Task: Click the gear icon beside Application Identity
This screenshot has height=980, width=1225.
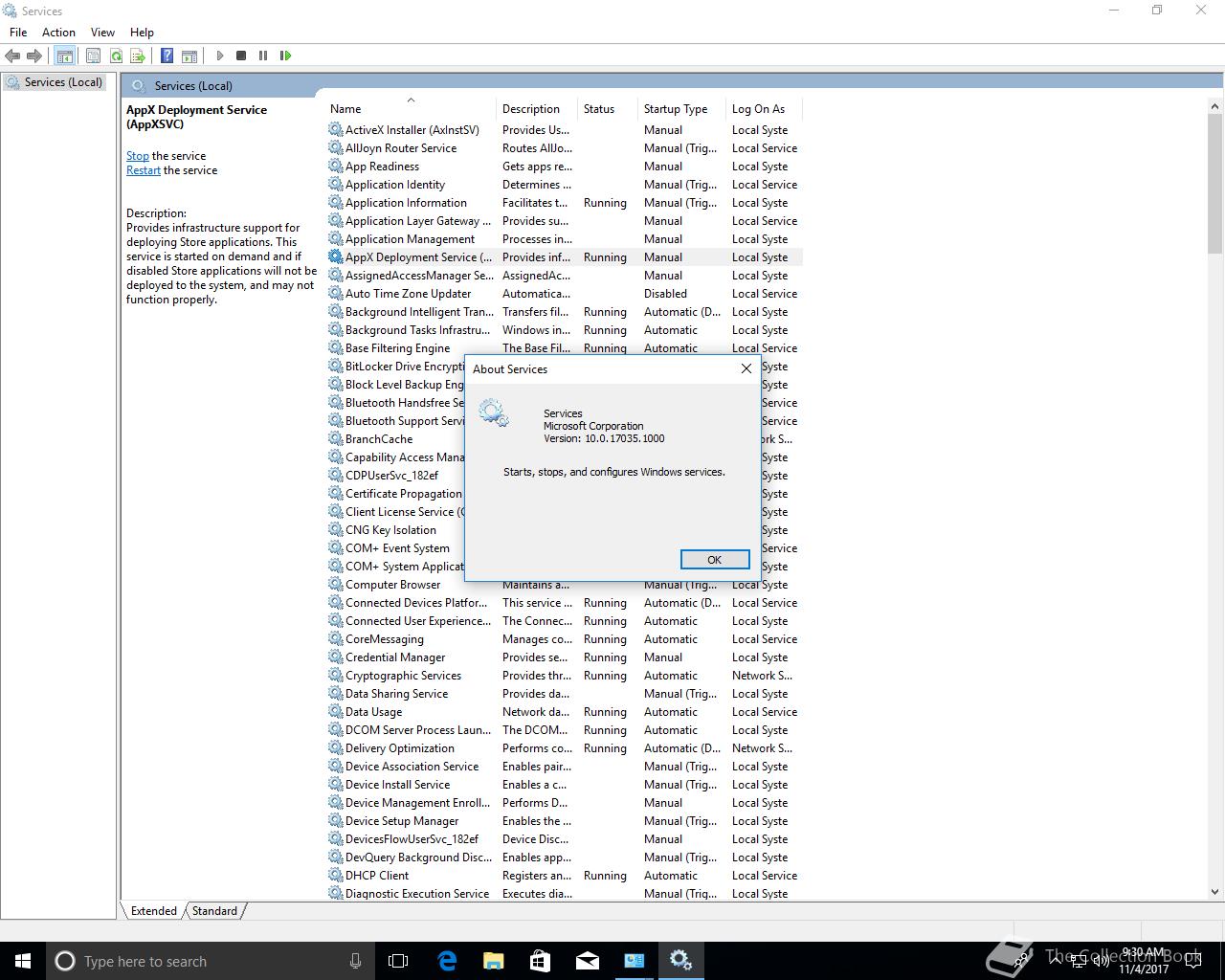Action: click(x=335, y=184)
